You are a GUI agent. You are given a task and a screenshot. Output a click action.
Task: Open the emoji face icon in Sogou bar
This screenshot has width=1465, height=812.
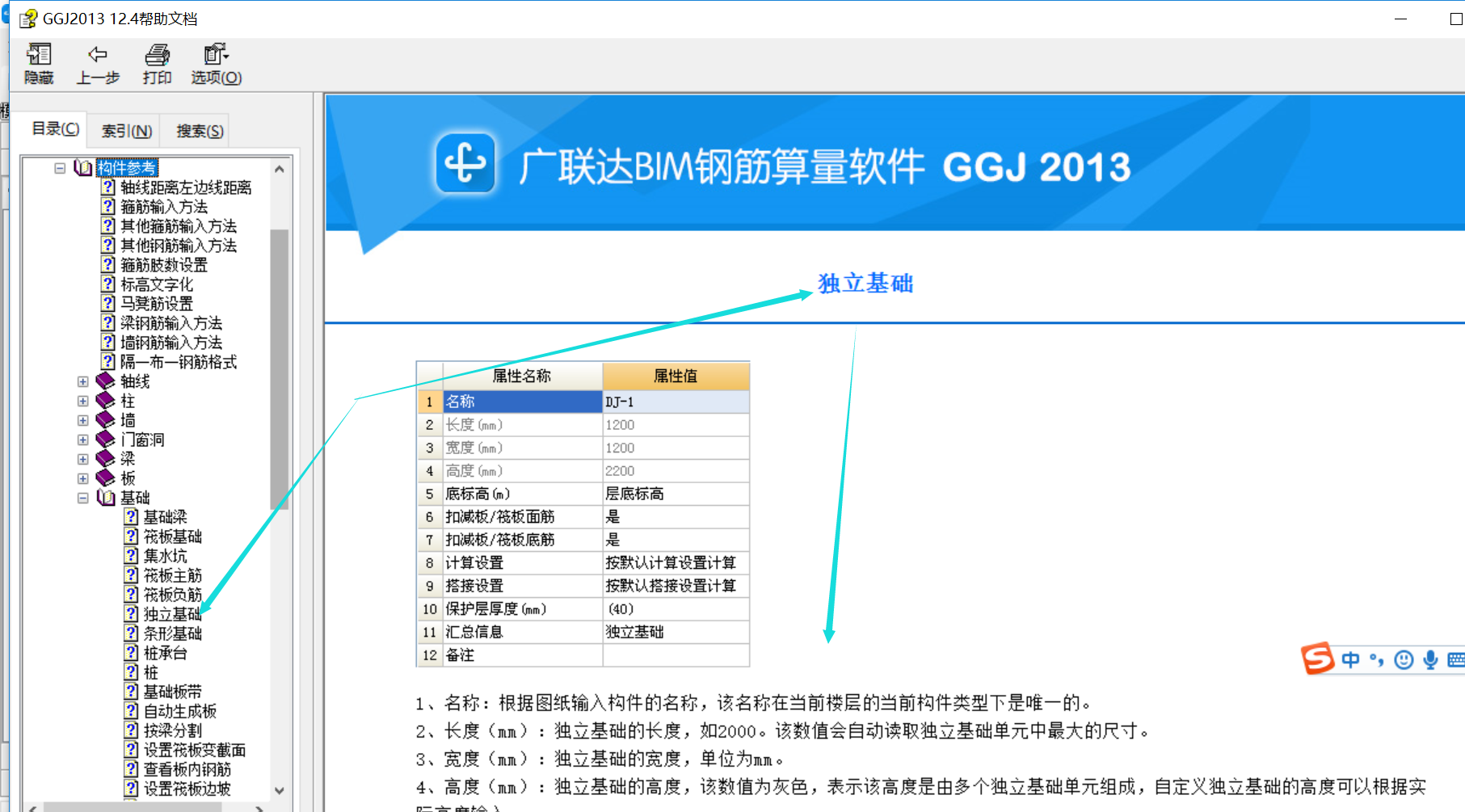click(x=1404, y=660)
